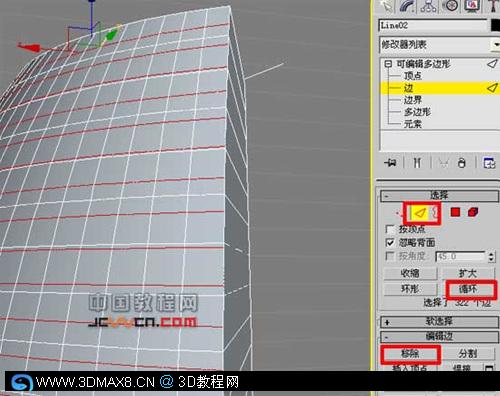
Task: Open the object color swatch beside Line02
Action: [x=496, y=25]
